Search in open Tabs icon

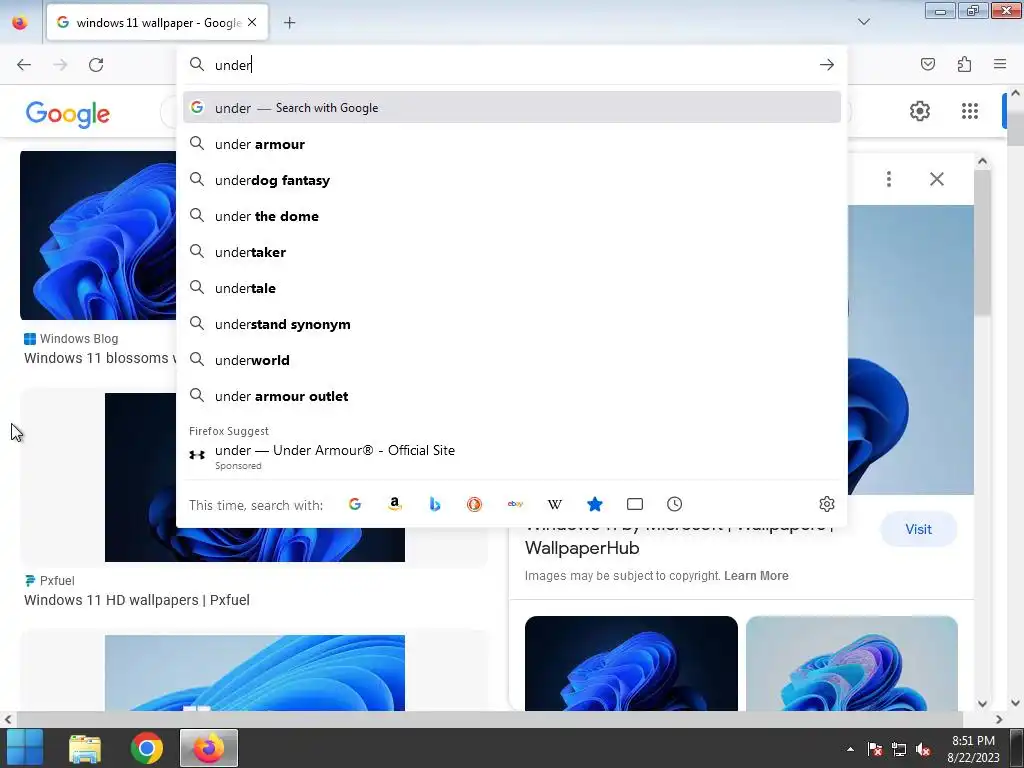point(635,504)
